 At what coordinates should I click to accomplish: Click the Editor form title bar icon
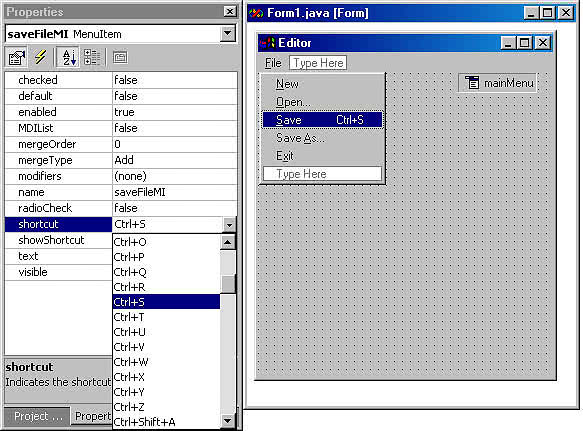(x=267, y=43)
